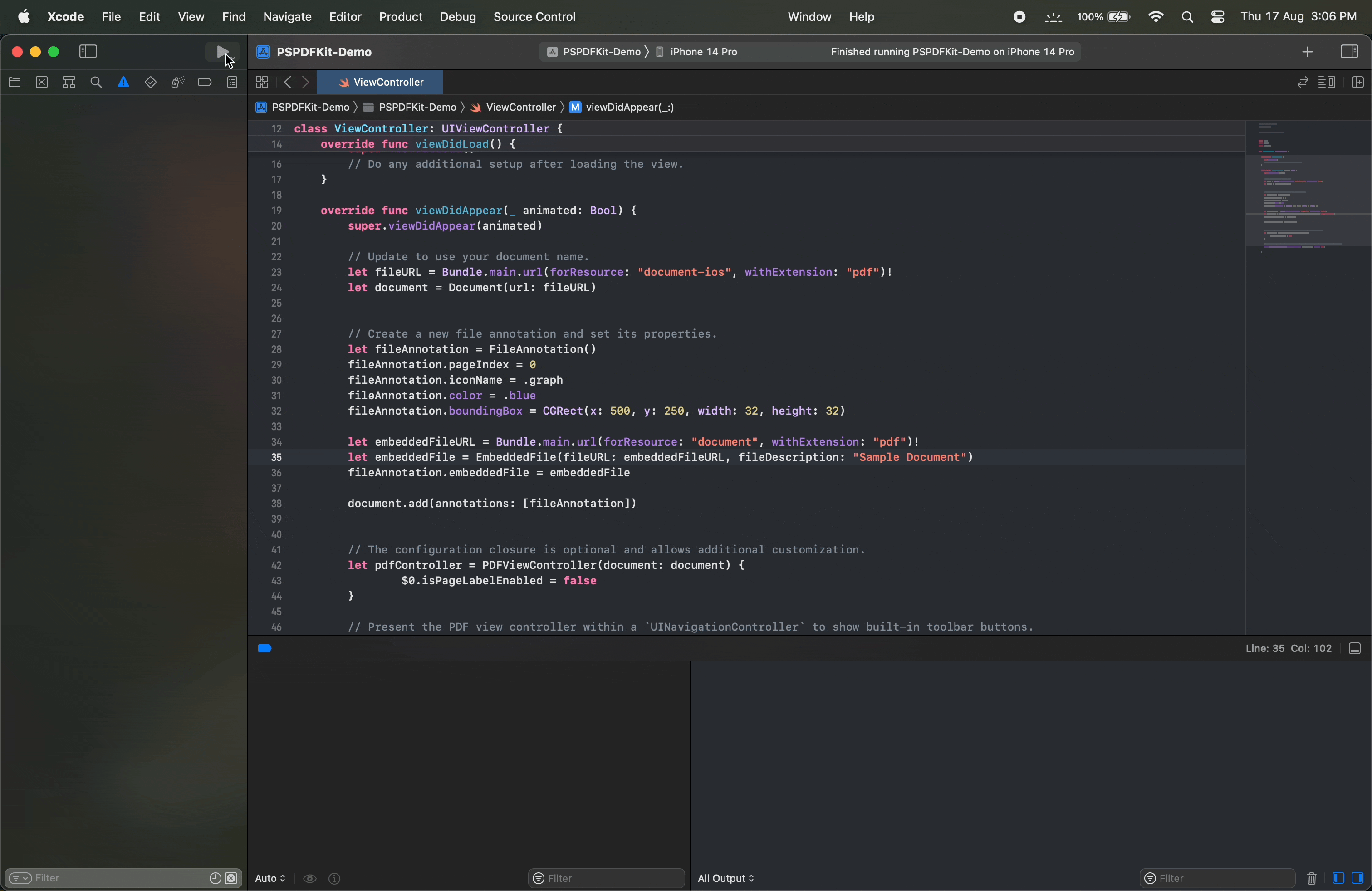Open the Breakpoint navigator tag icon
The width and height of the screenshot is (1372, 891).
205,83
